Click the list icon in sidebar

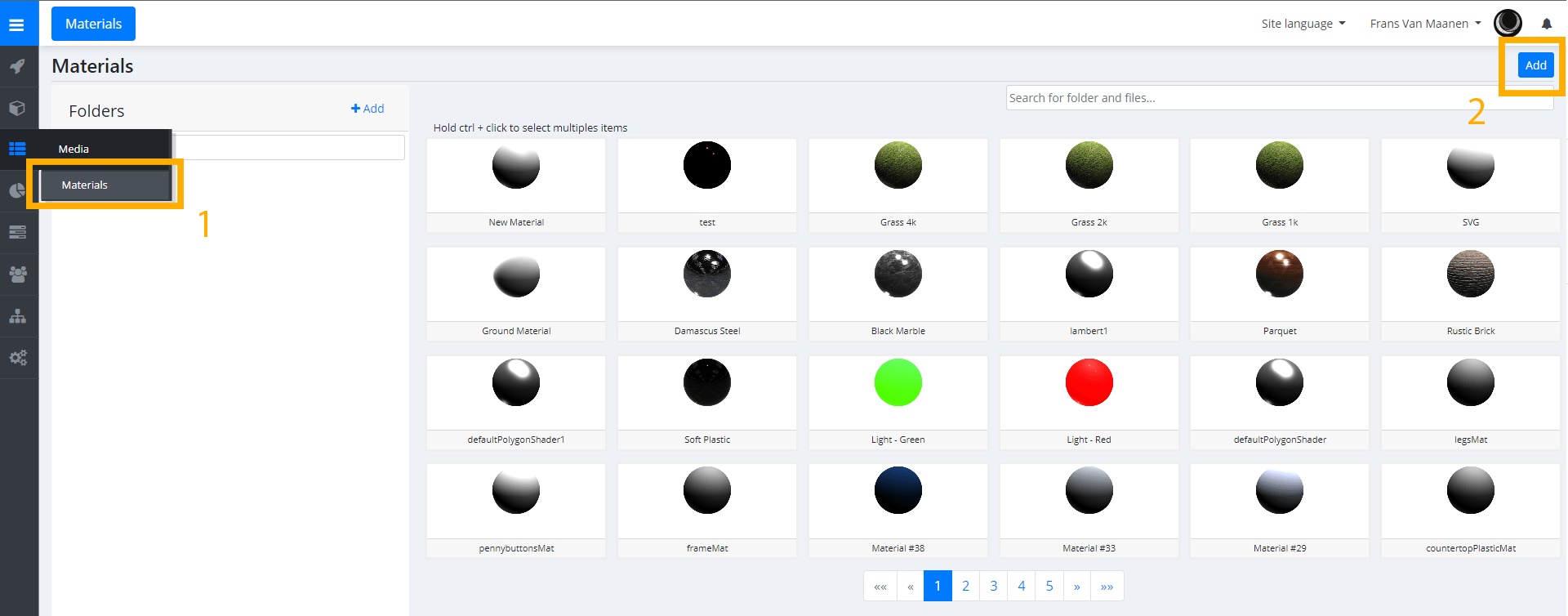coord(17,149)
